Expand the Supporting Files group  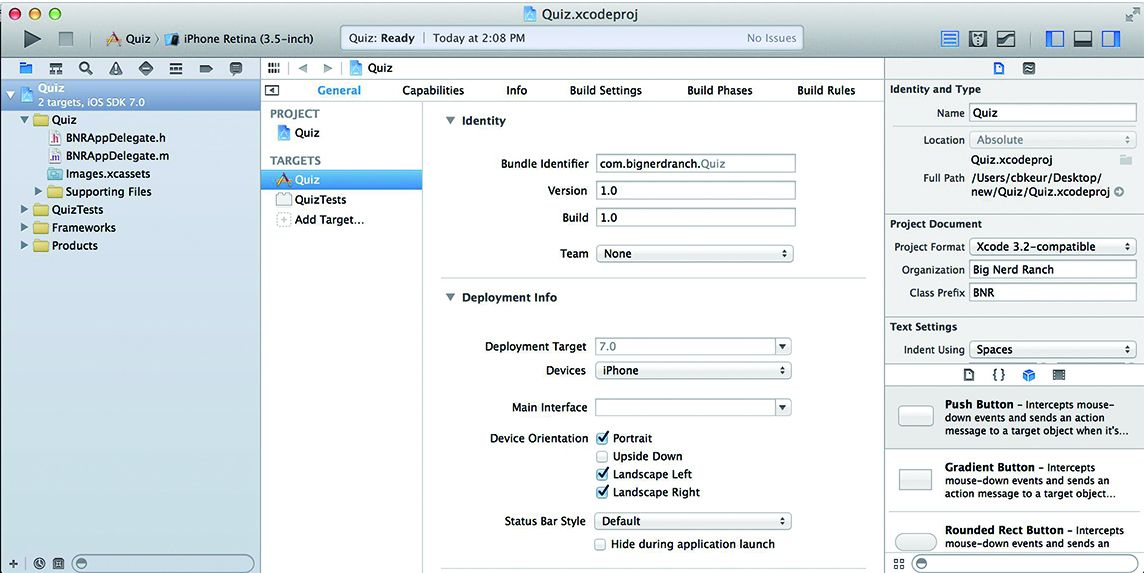[x=38, y=191]
